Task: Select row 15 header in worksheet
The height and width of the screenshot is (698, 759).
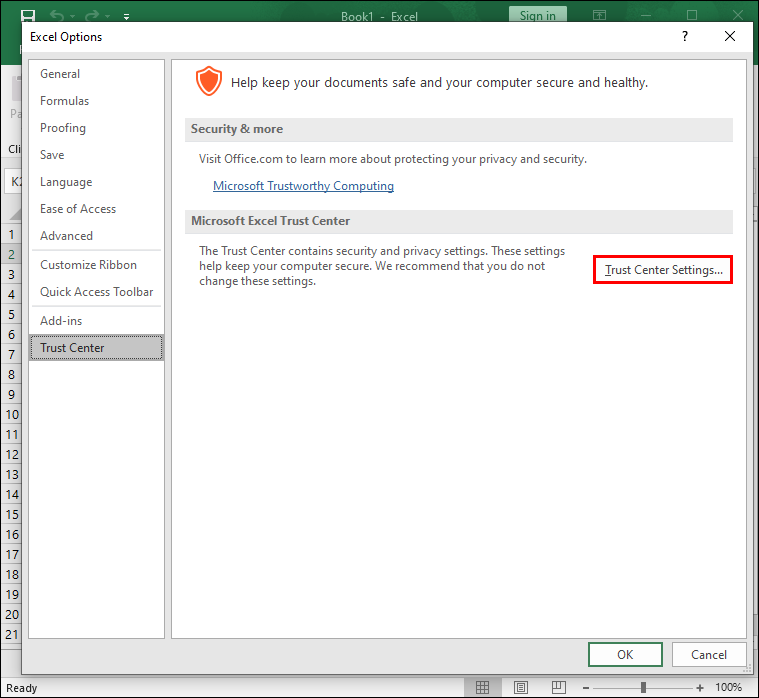Action: click(x=12, y=515)
